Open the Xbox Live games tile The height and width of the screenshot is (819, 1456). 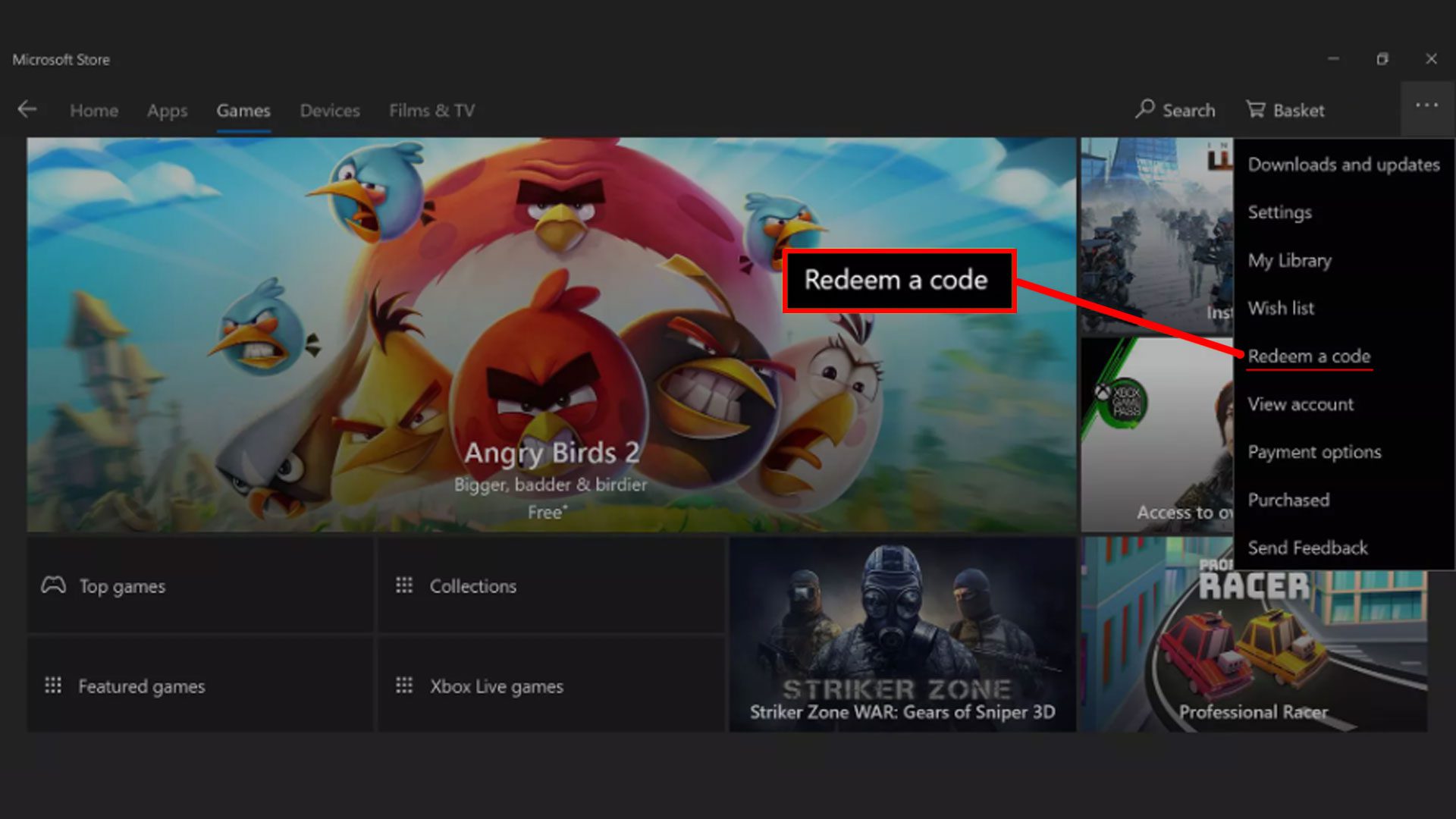(x=551, y=685)
